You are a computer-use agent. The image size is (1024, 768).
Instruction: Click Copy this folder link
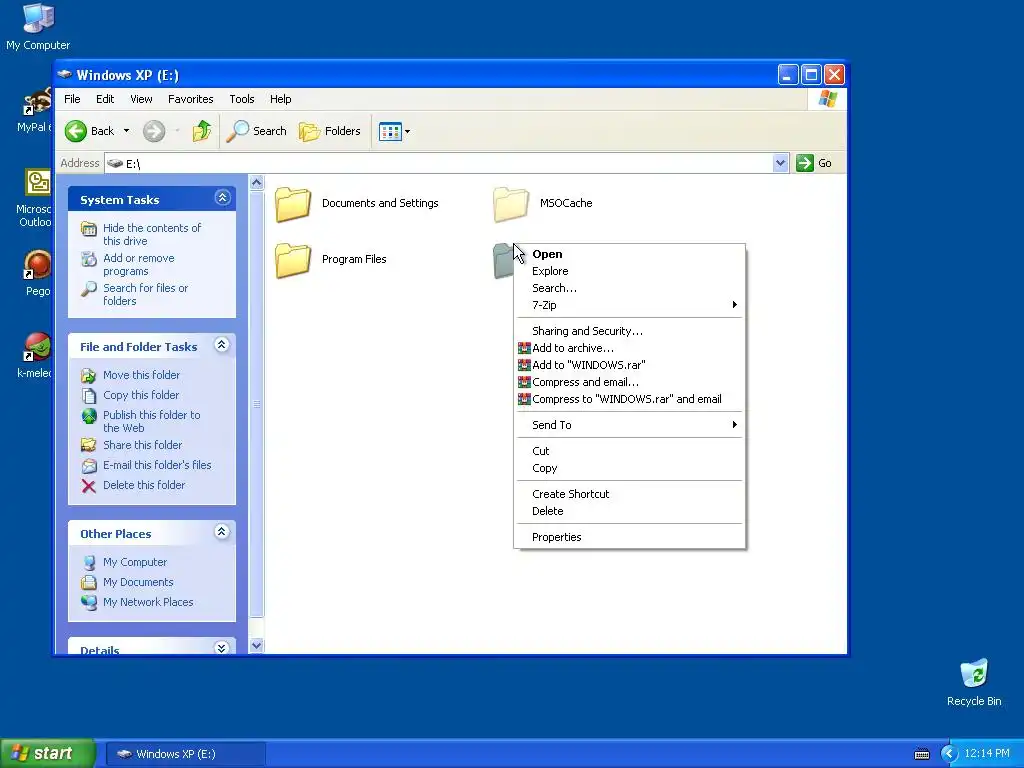[x=141, y=395]
